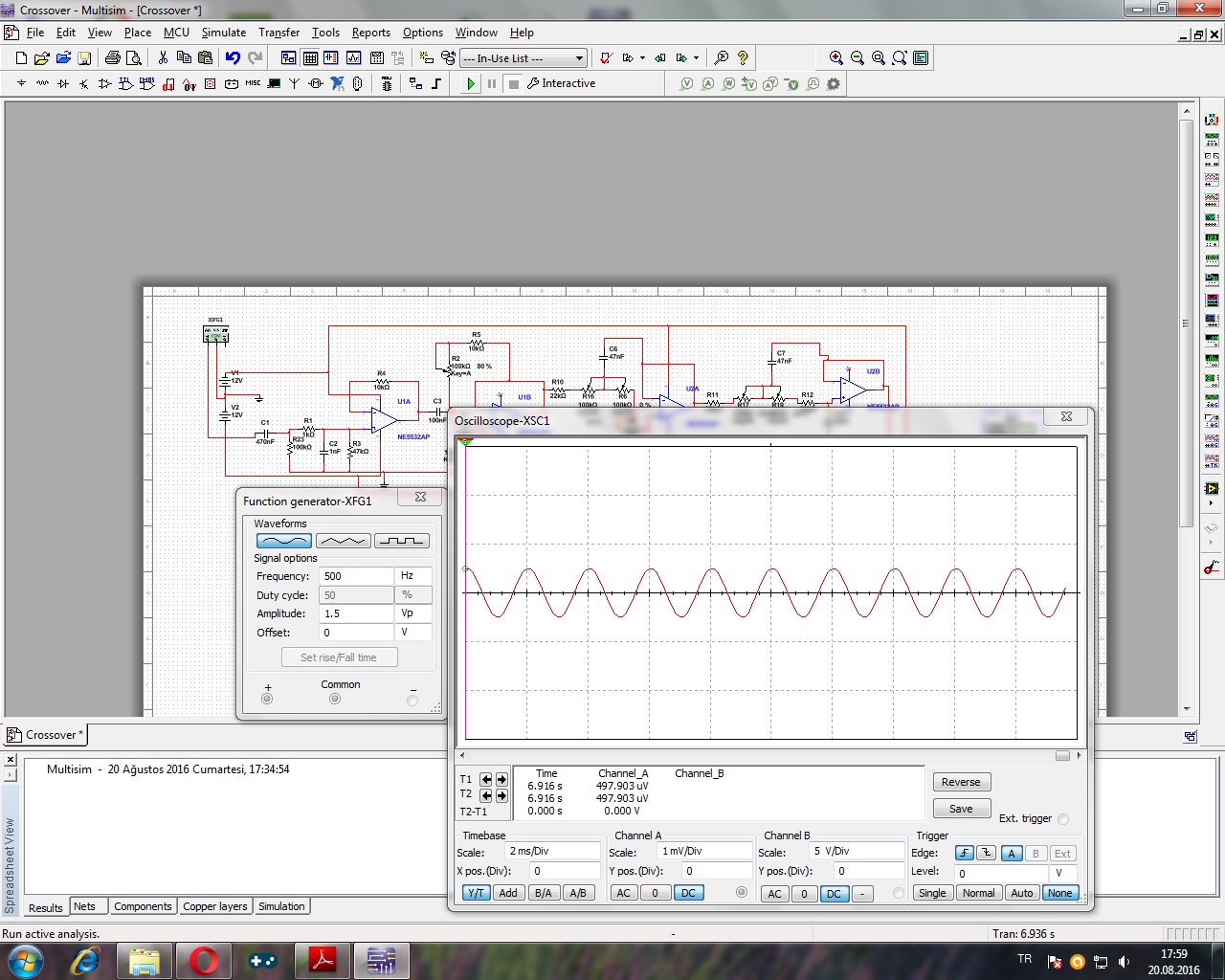Click the Timebase Scale input field

pos(552,852)
